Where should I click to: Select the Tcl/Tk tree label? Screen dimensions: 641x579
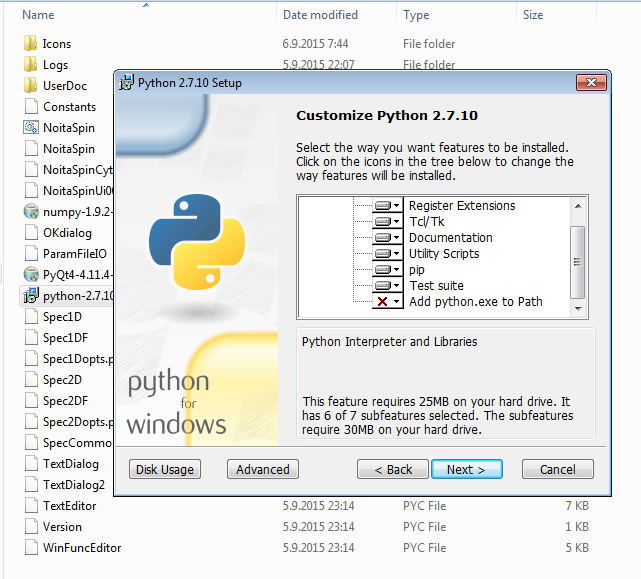tap(427, 221)
